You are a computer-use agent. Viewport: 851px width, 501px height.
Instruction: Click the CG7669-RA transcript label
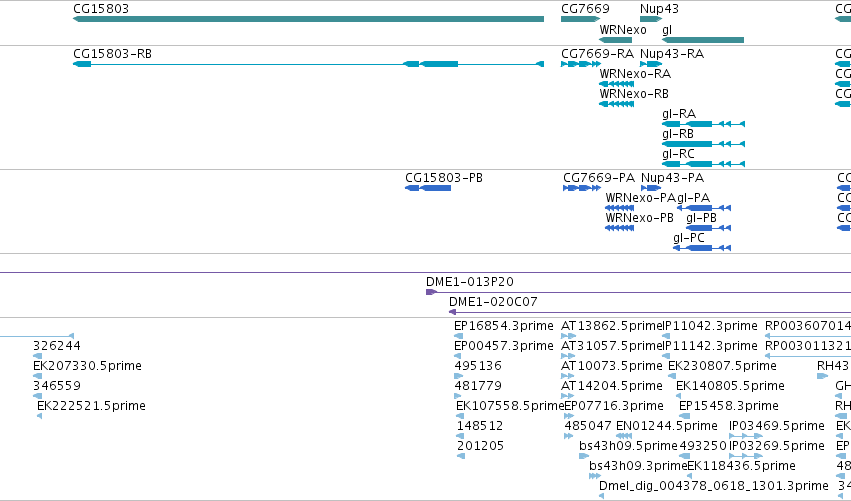point(597,54)
